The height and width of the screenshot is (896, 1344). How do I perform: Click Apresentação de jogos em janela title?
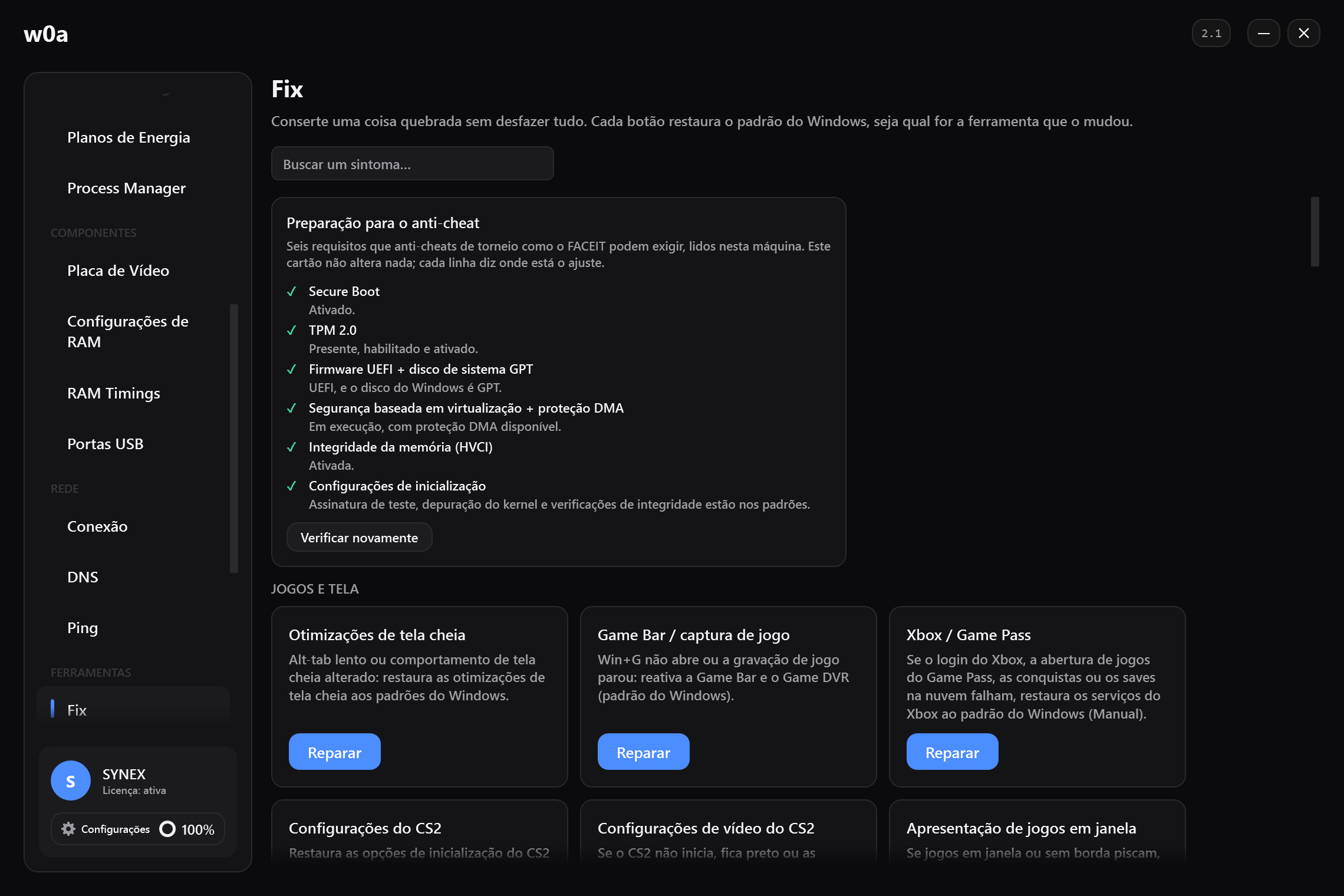pyautogui.click(x=1021, y=828)
